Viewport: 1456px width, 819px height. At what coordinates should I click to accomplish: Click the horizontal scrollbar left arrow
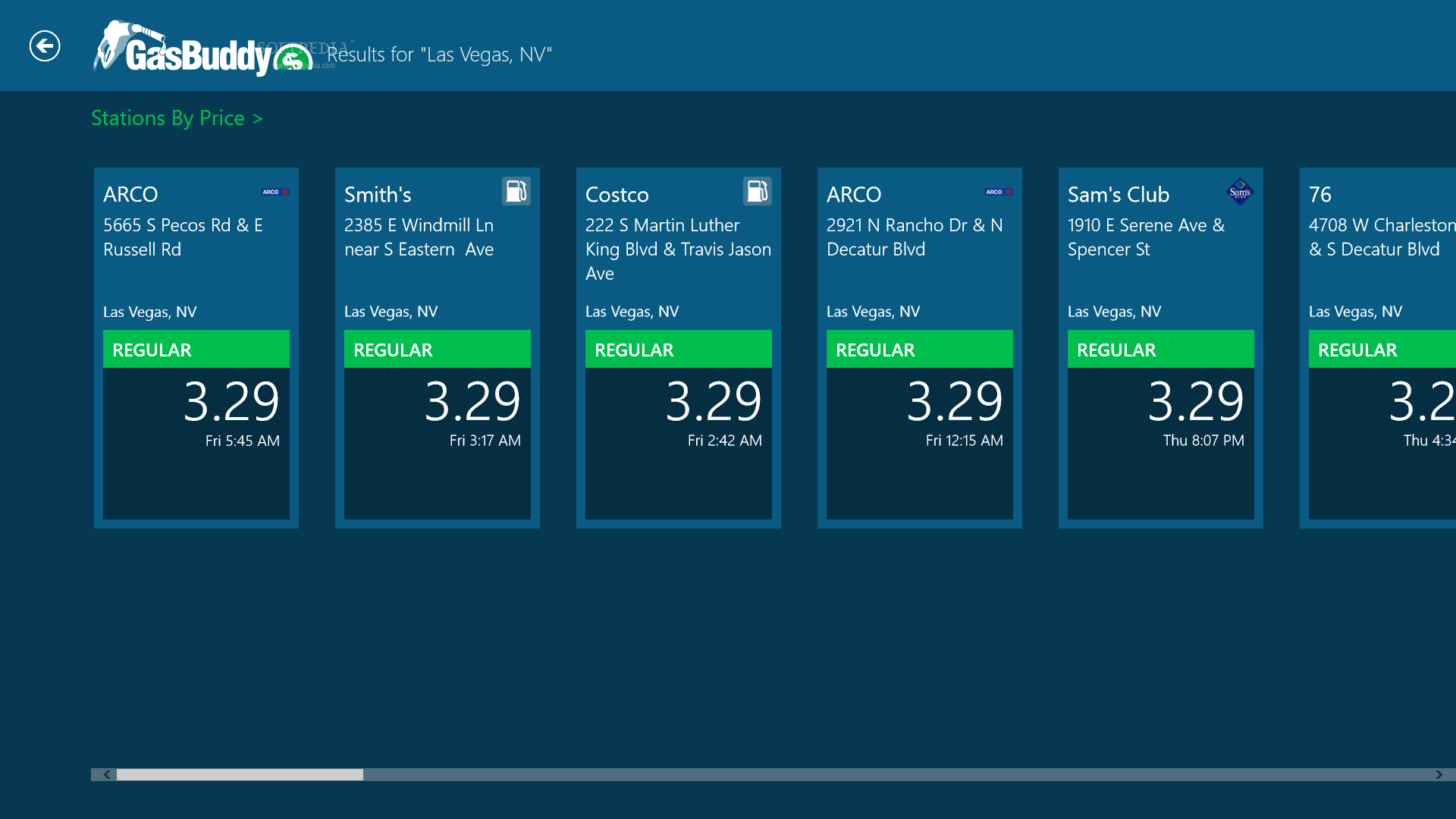click(x=106, y=774)
